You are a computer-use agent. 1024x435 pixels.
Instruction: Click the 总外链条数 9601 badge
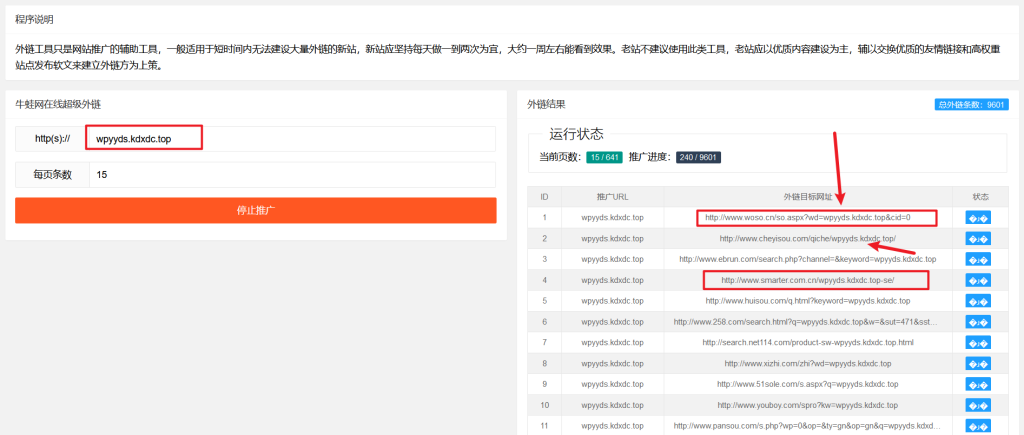(x=969, y=104)
